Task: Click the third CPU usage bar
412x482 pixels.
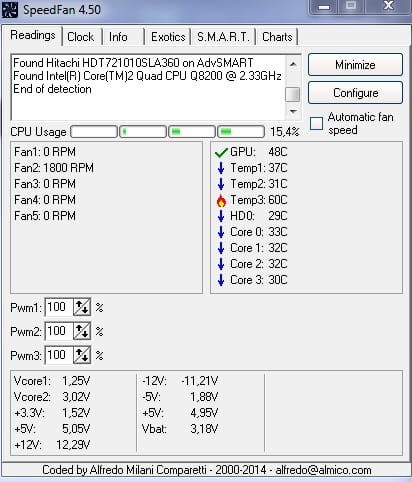Action: (x=192, y=132)
